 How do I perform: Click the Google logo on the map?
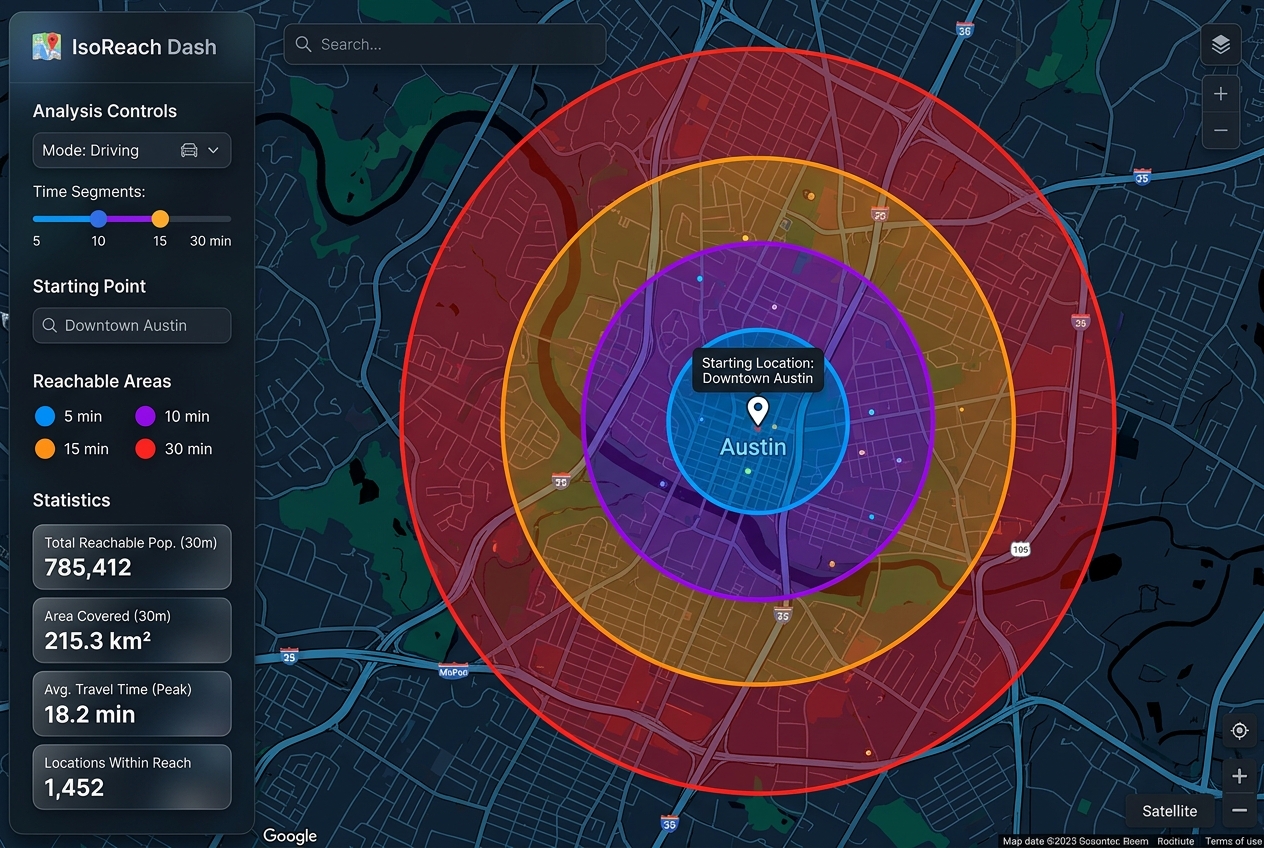coord(290,835)
